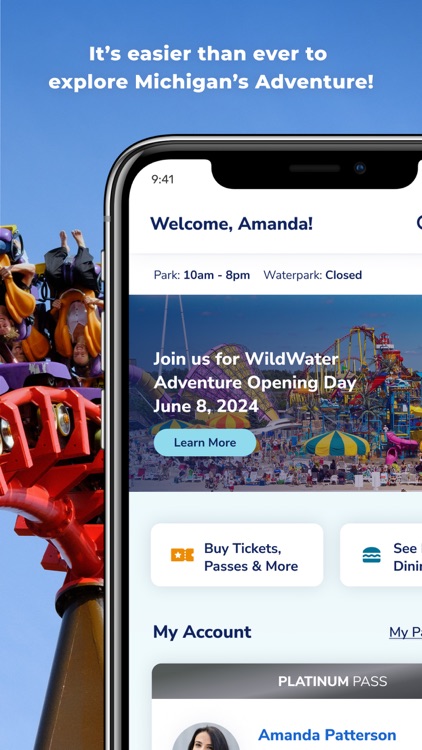Select the Amanda Patterson name link
422x750 pixels.
(x=327, y=735)
